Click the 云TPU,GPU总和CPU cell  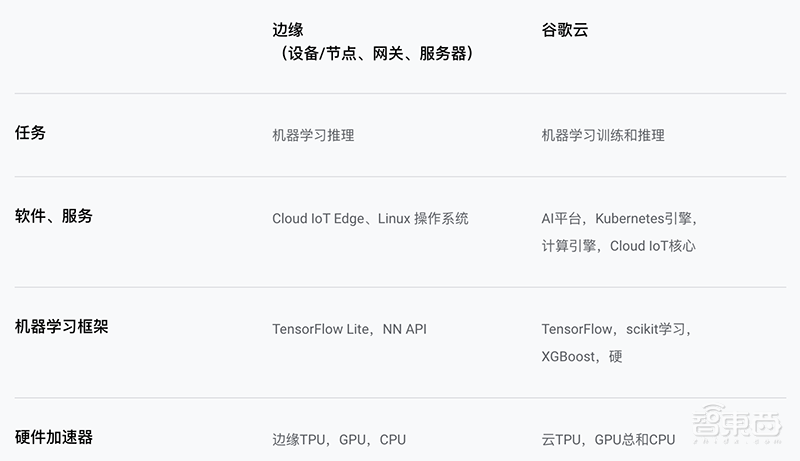tap(608, 439)
